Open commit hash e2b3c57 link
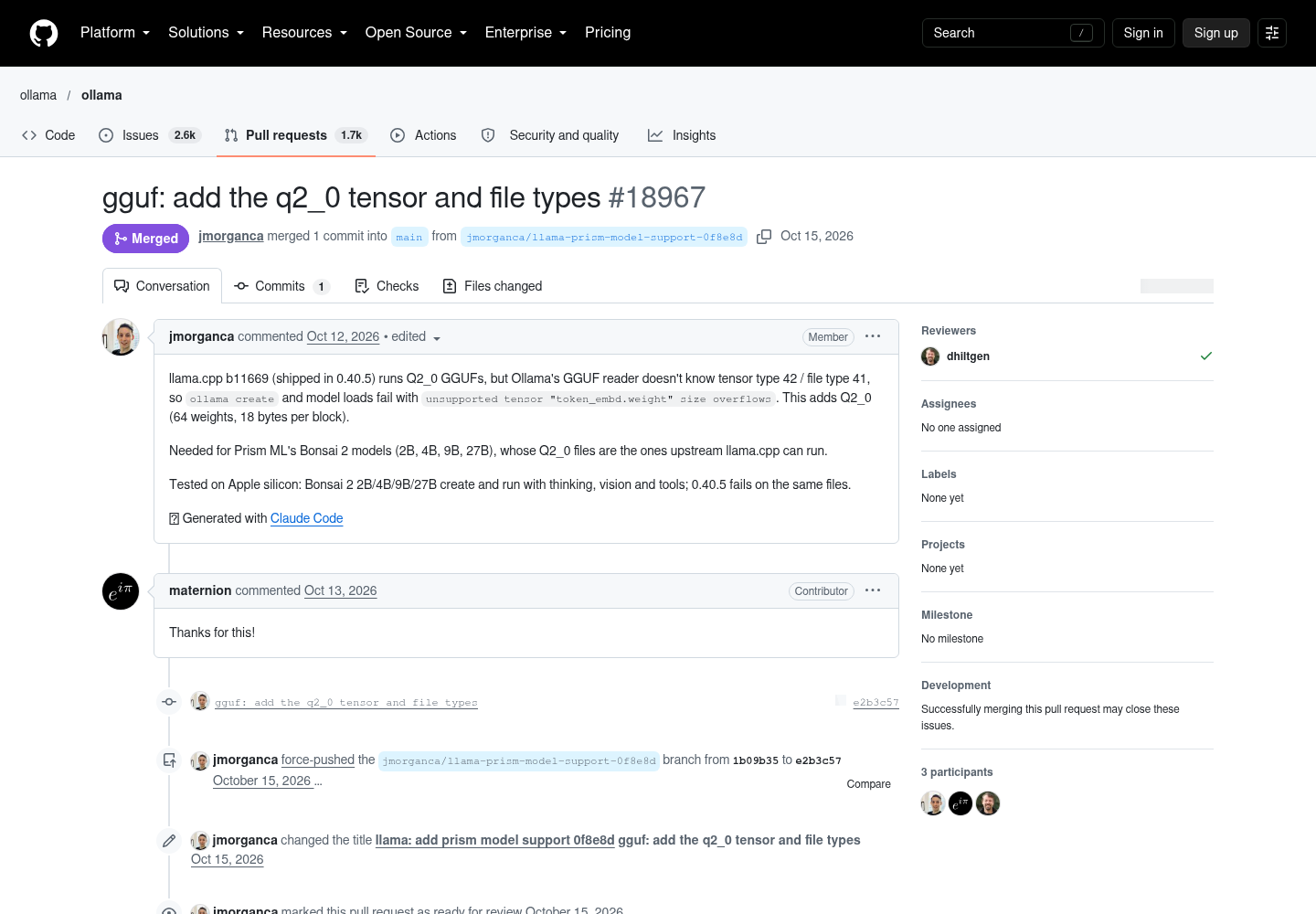 pyautogui.click(x=876, y=703)
